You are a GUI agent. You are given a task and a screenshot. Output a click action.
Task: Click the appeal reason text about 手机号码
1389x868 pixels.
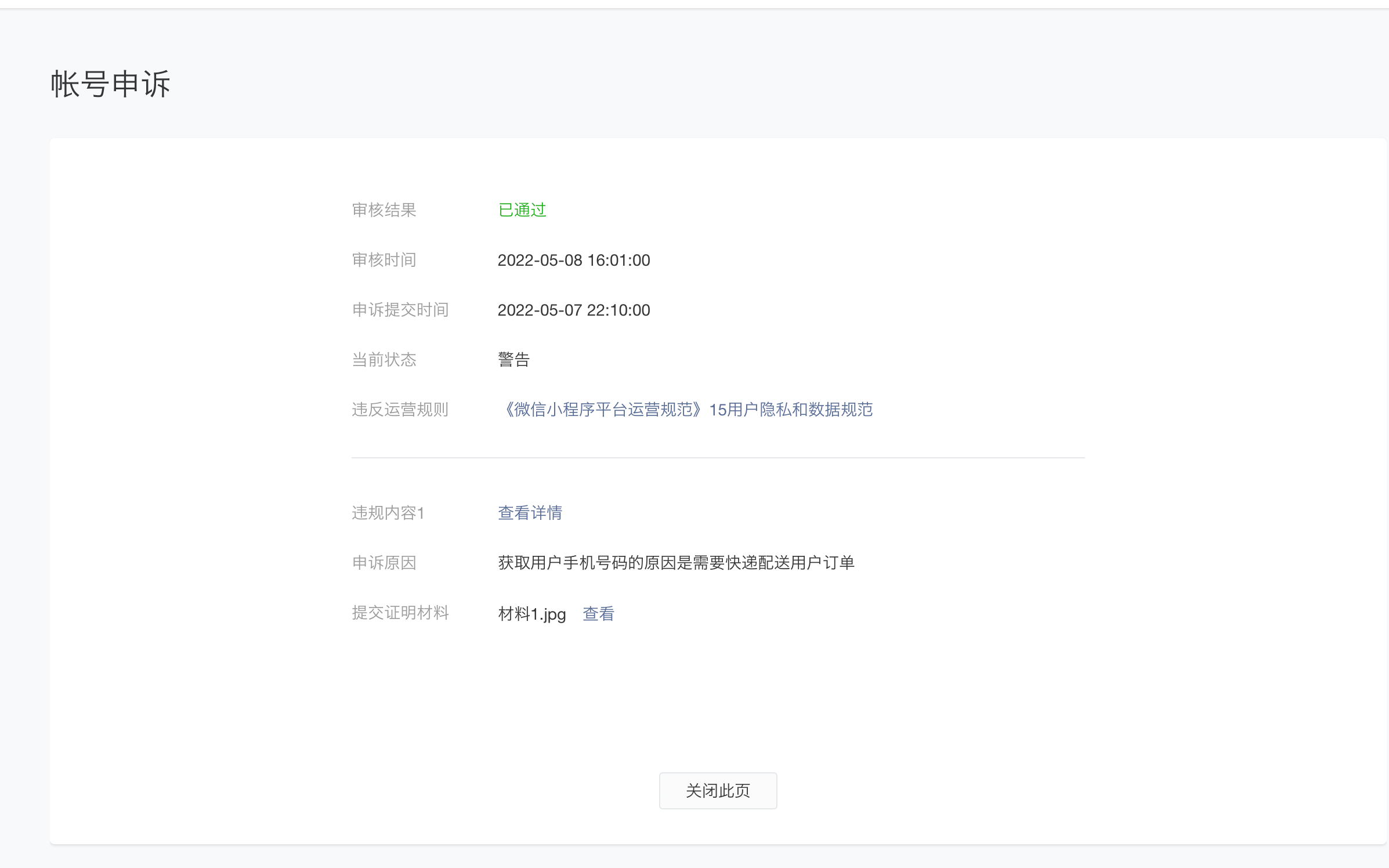(676, 563)
